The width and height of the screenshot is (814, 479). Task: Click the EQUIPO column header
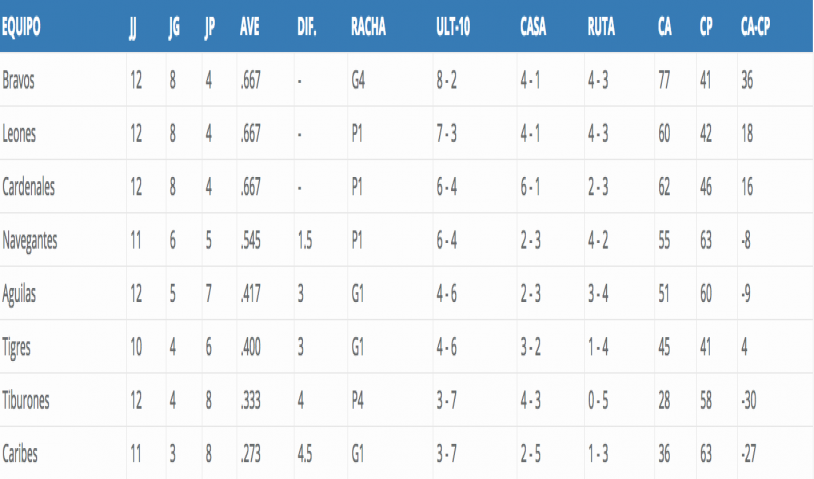point(21,28)
